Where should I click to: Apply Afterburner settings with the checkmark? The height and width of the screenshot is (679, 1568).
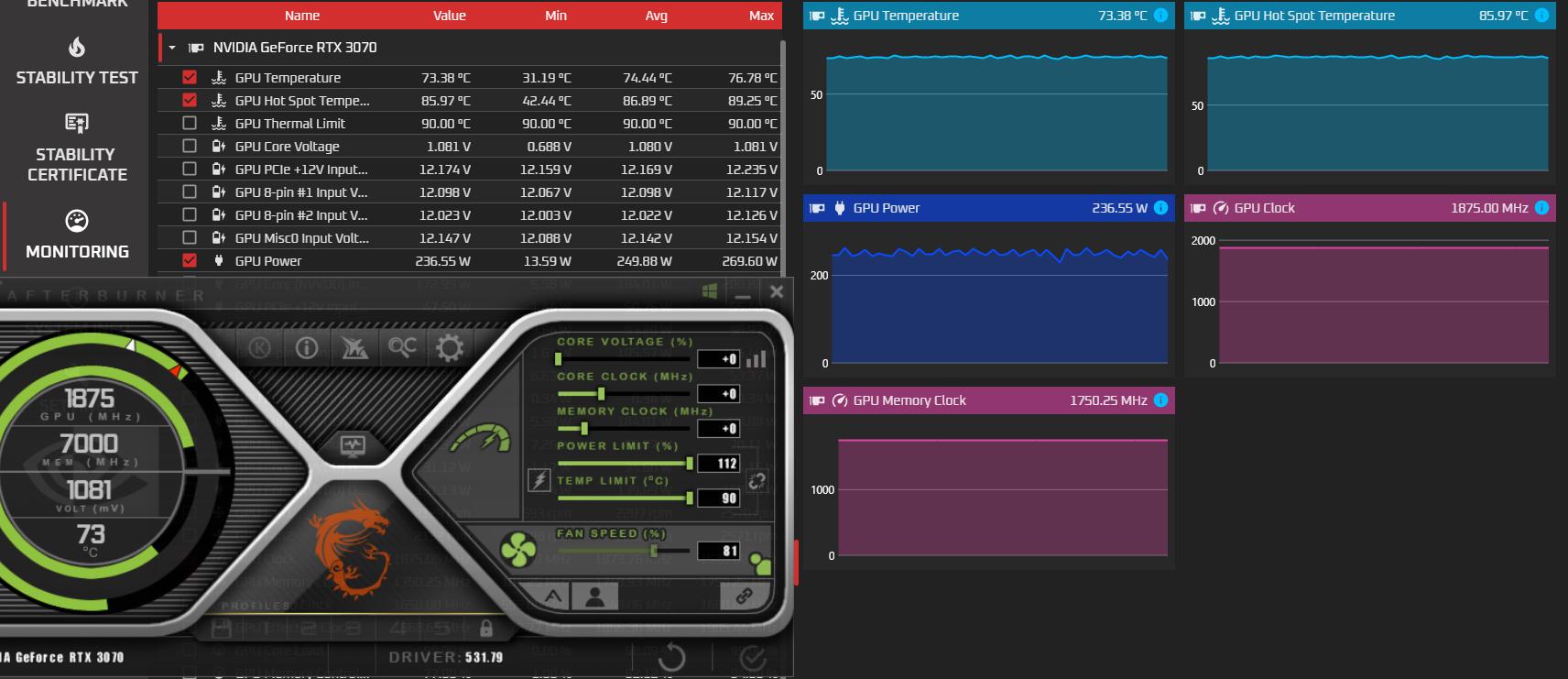point(753,657)
